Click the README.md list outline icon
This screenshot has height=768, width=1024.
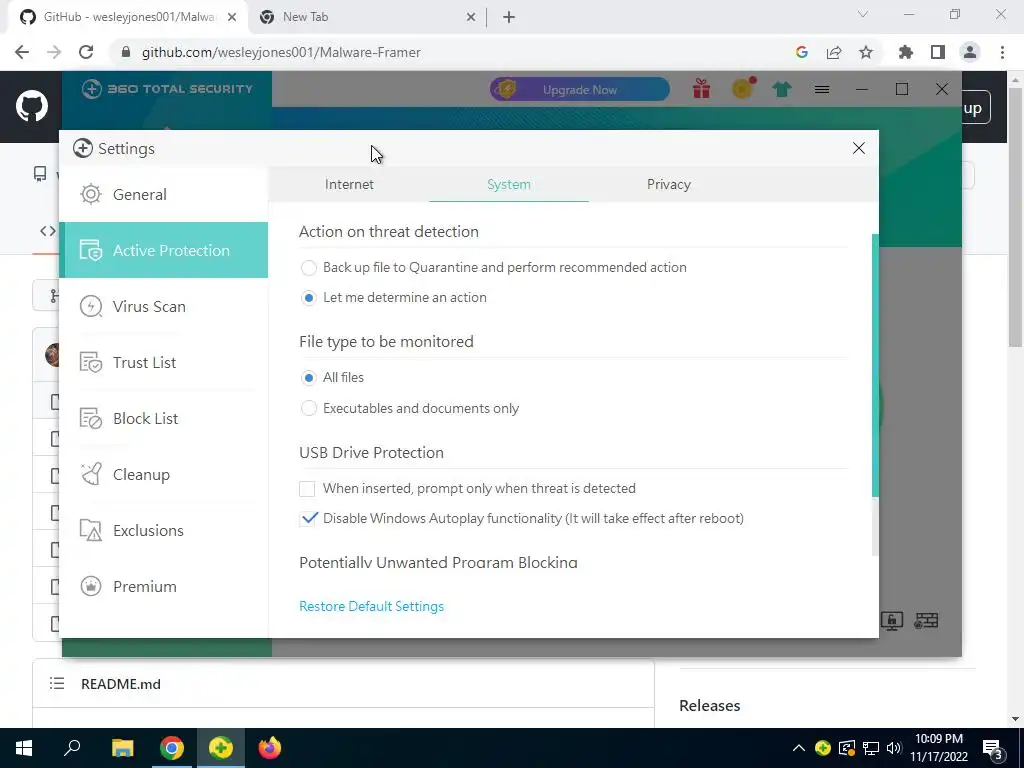pyautogui.click(x=57, y=684)
